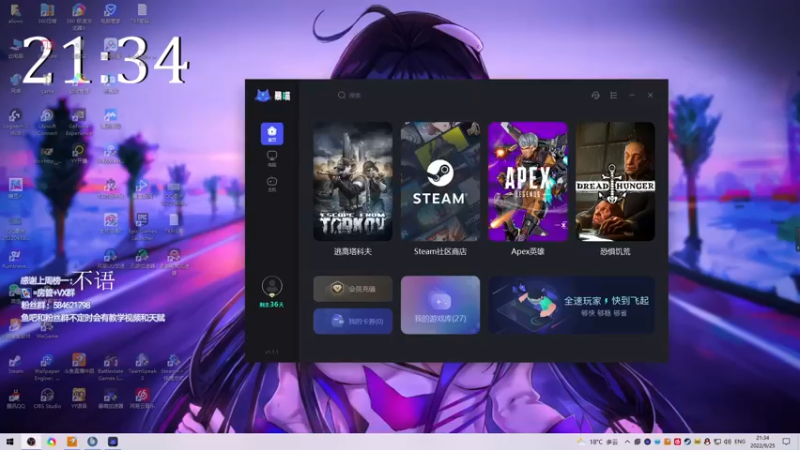Screen dimensions: 800x450
Task: Select the Dread Hunger game card
Action: (x=615, y=182)
